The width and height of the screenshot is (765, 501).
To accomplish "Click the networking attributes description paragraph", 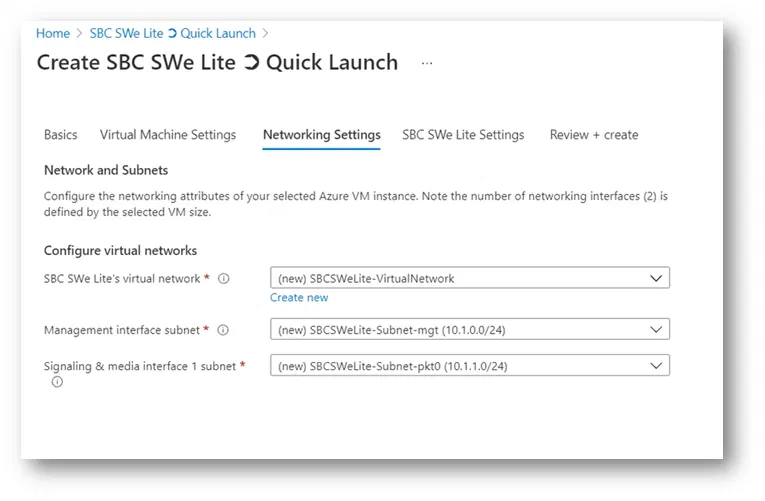I will click(x=355, y=203).
